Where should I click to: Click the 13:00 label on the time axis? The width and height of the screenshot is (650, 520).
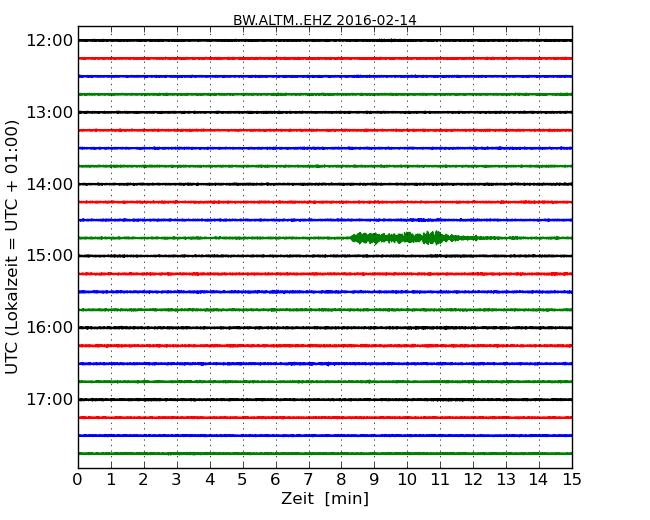[49, 112]
